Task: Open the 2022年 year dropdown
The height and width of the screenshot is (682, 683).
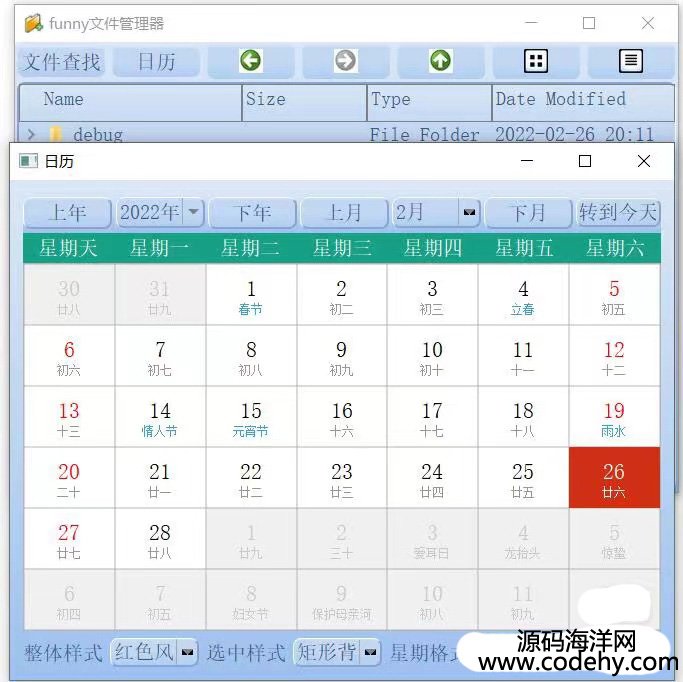Action: (193, 213)
